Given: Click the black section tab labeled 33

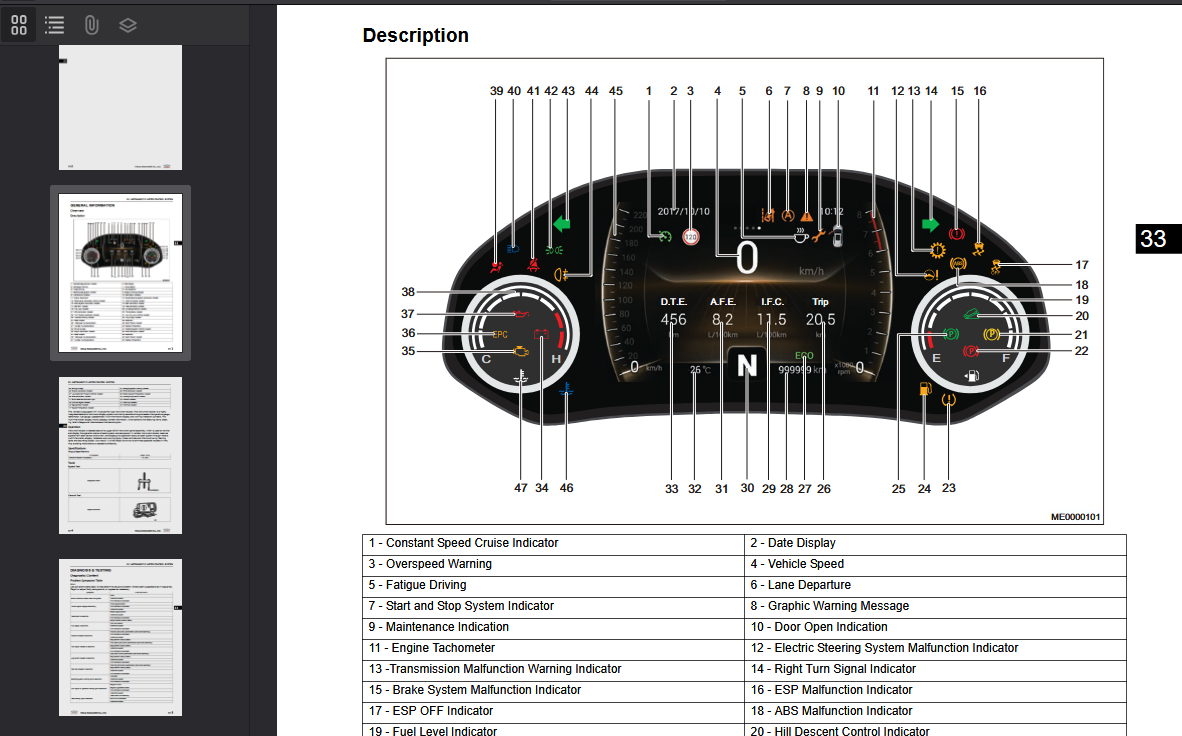Looking at the screenshot, I should click(x=1156, y=238).
